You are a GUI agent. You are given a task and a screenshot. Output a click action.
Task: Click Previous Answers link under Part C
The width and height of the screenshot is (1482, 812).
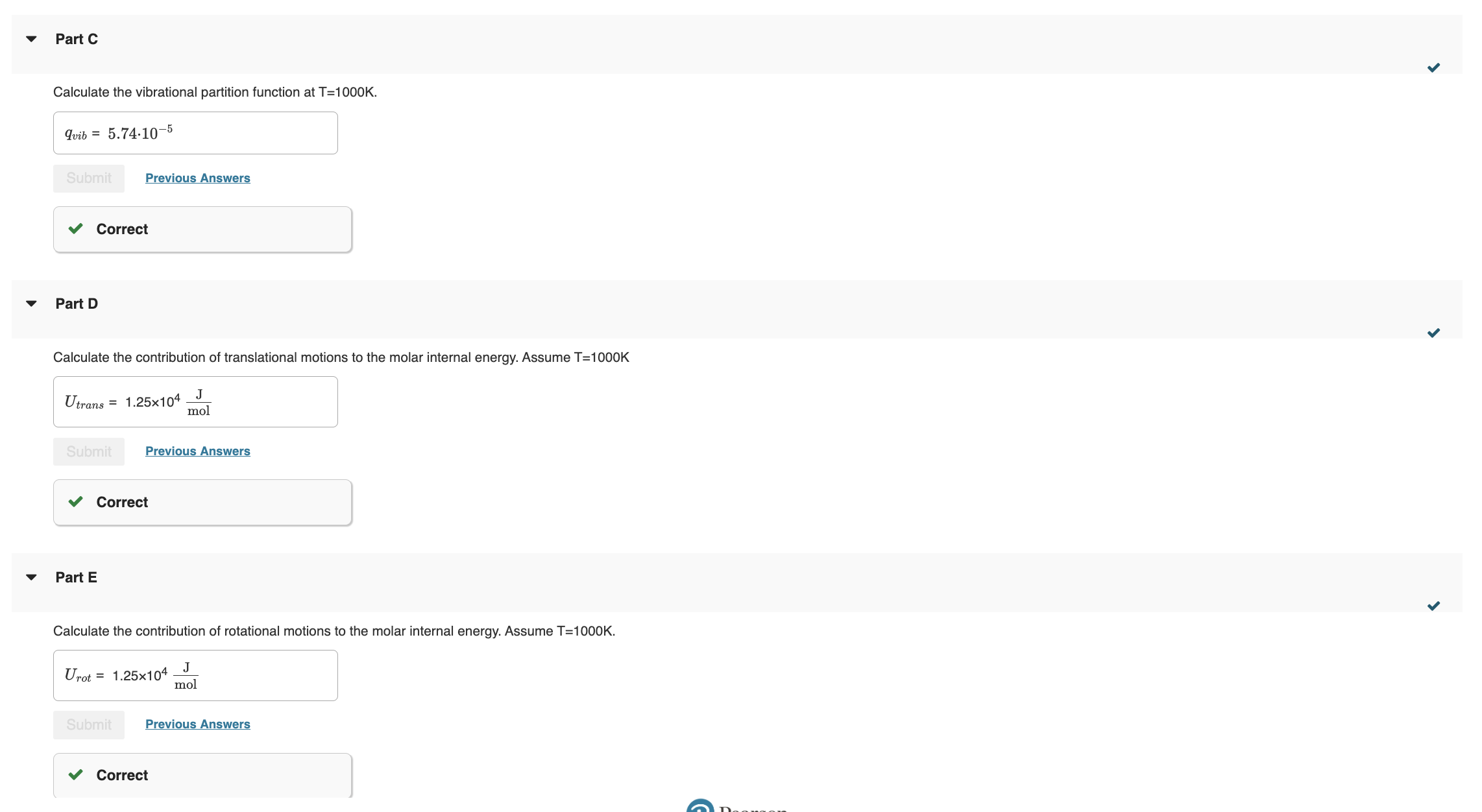pos(196,178)
